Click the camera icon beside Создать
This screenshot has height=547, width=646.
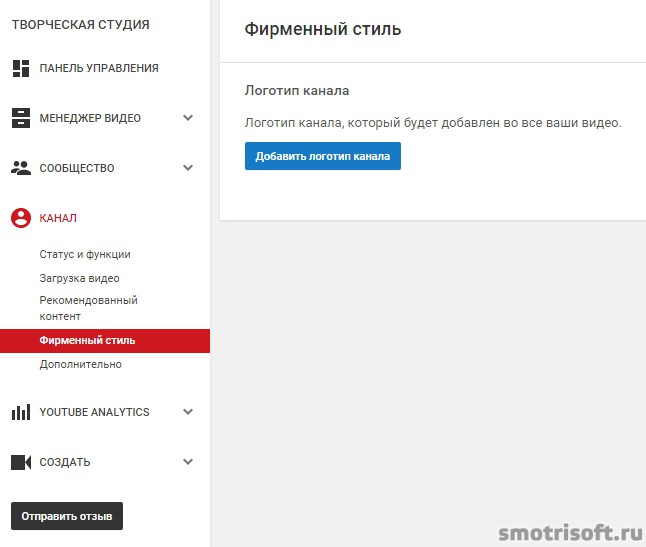[x=21, y=462]
